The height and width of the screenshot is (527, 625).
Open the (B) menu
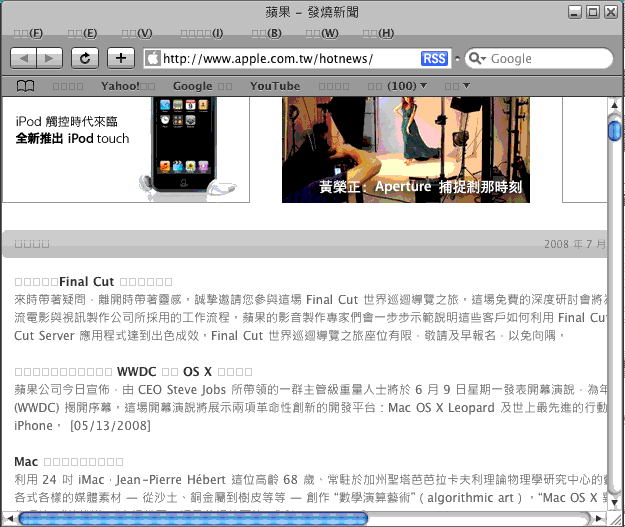pyautogui.click(x=266, y=33)
